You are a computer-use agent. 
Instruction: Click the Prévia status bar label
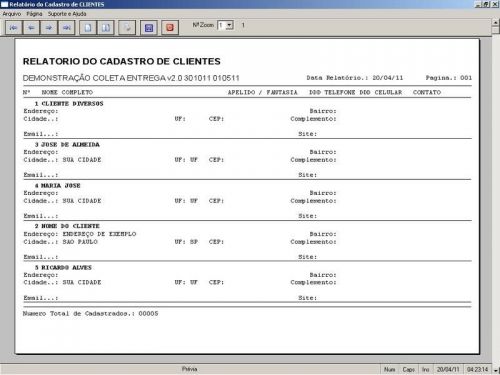point(189,369)
